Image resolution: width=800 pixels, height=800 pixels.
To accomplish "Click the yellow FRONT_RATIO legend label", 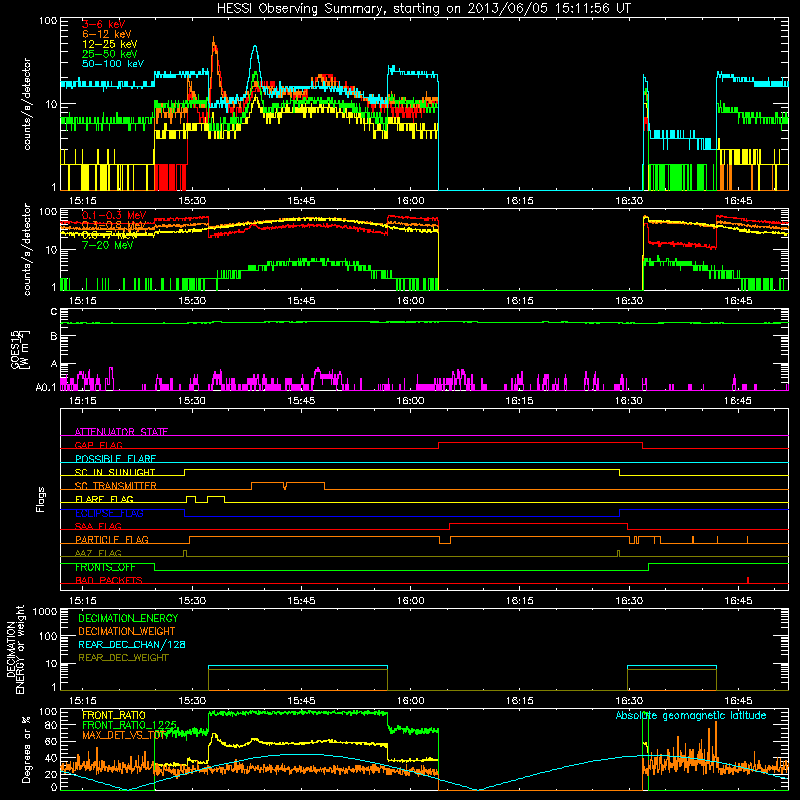I will 114,715.
